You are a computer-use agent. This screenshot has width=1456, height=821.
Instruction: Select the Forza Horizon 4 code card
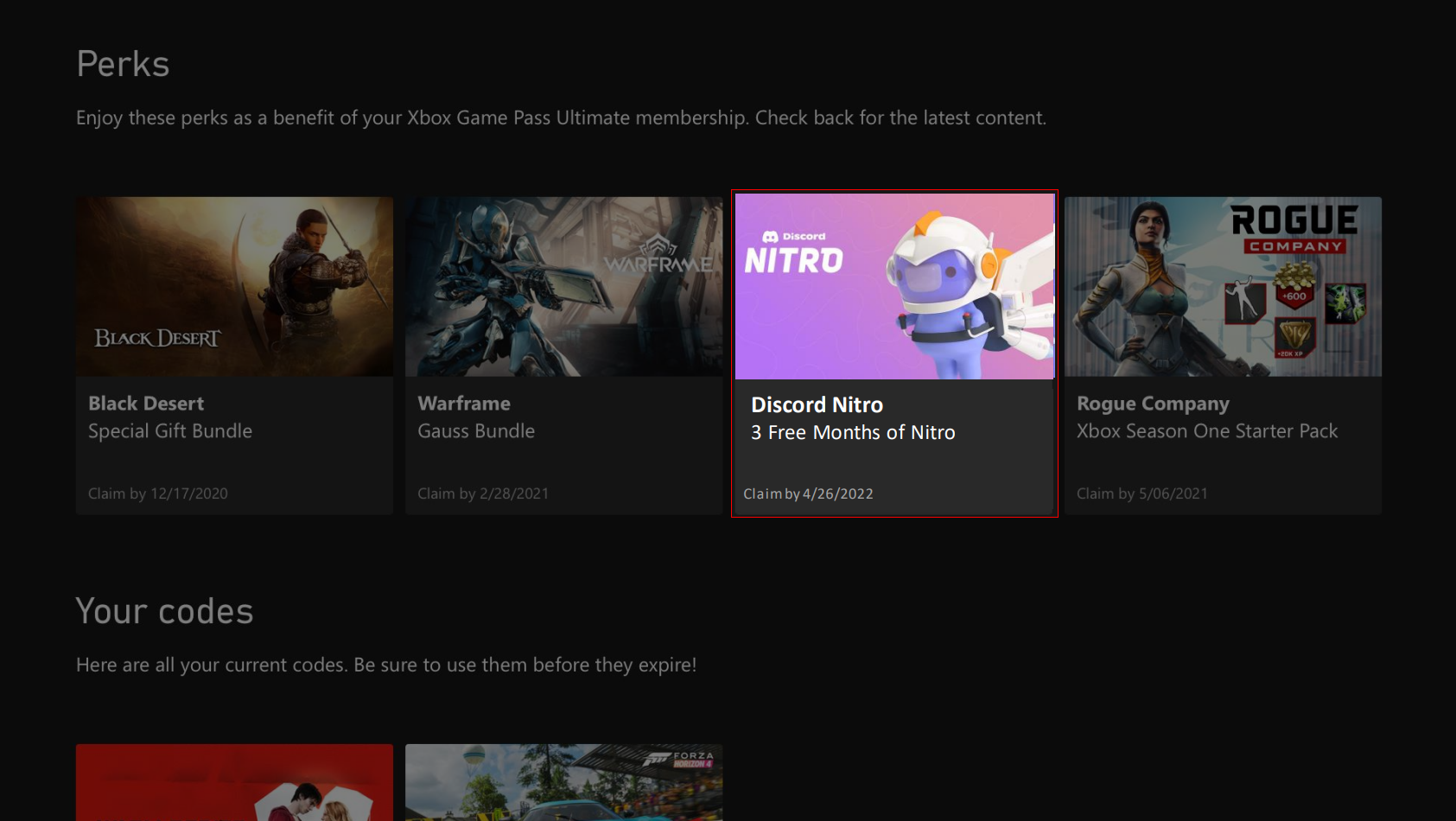pyautogui.click(x=563, y=782)
